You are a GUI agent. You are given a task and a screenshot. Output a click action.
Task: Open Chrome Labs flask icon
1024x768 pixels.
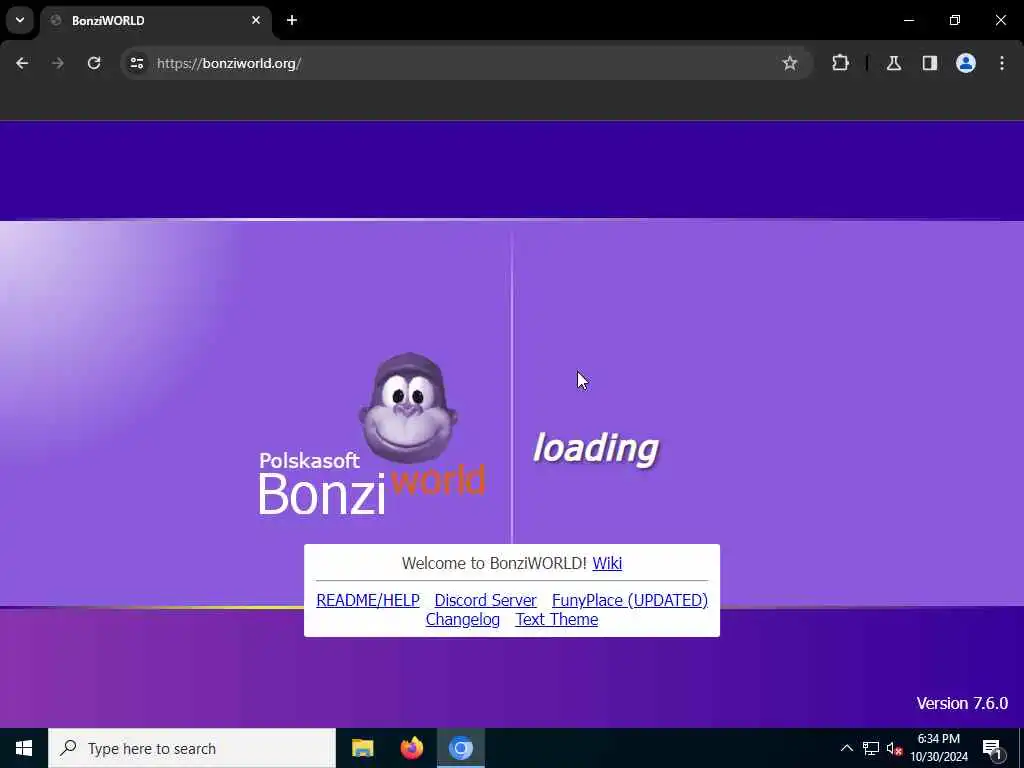[x=894, y=63]
